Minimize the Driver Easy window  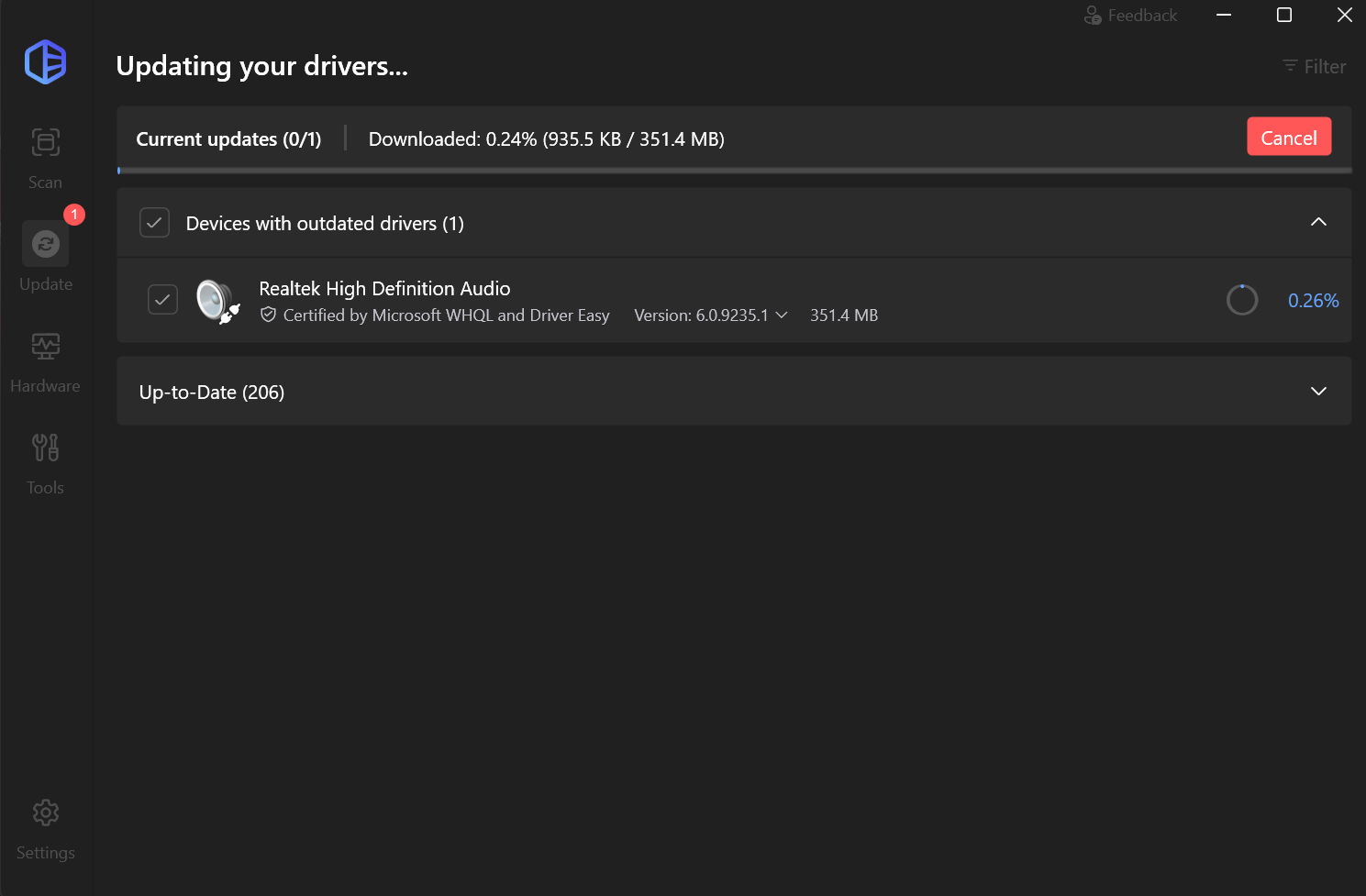(1224, 16)
